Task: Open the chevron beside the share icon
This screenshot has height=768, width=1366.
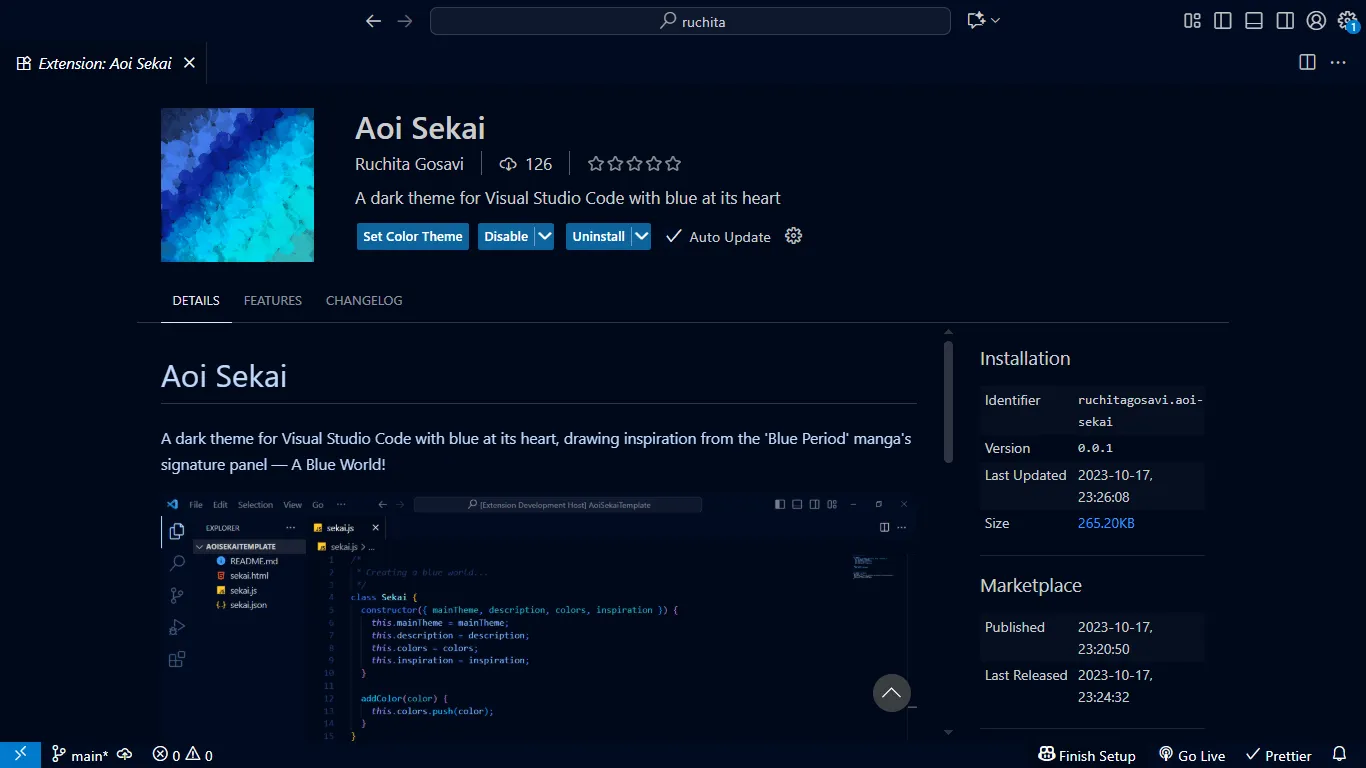Action: coord(995,20)
